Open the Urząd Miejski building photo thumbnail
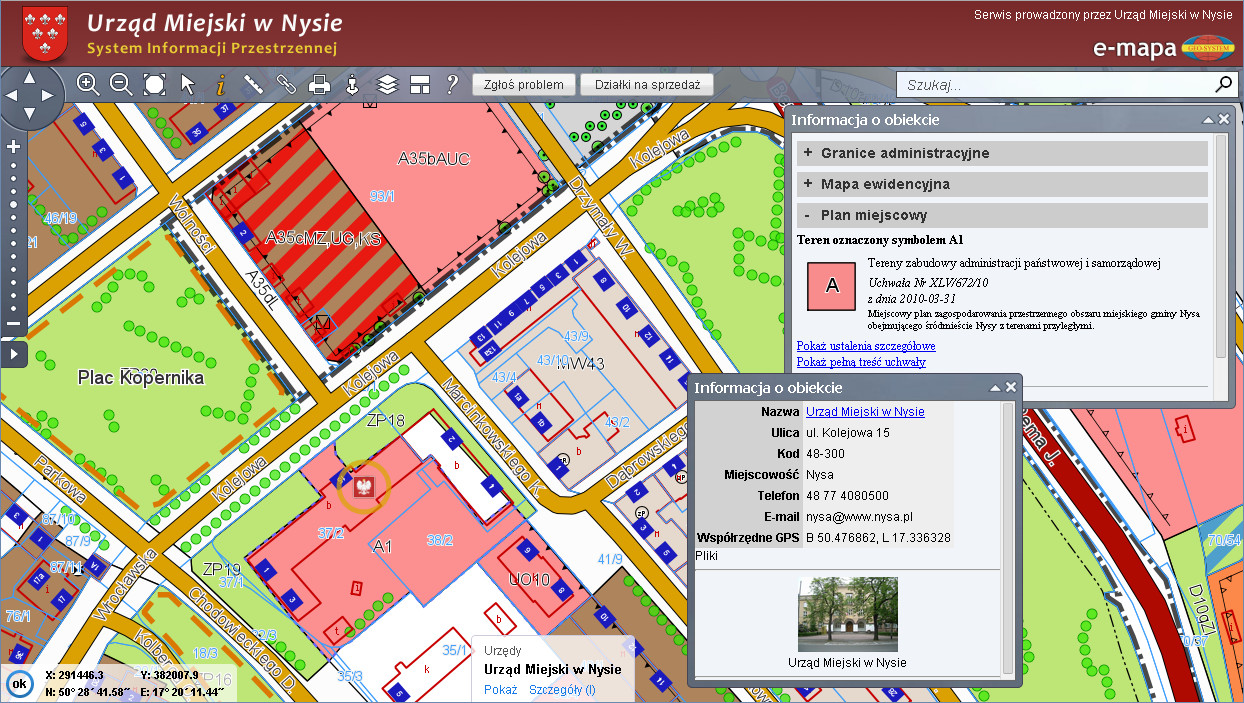1244x703 pixels. pyautogui.click(x=847, y=614)
